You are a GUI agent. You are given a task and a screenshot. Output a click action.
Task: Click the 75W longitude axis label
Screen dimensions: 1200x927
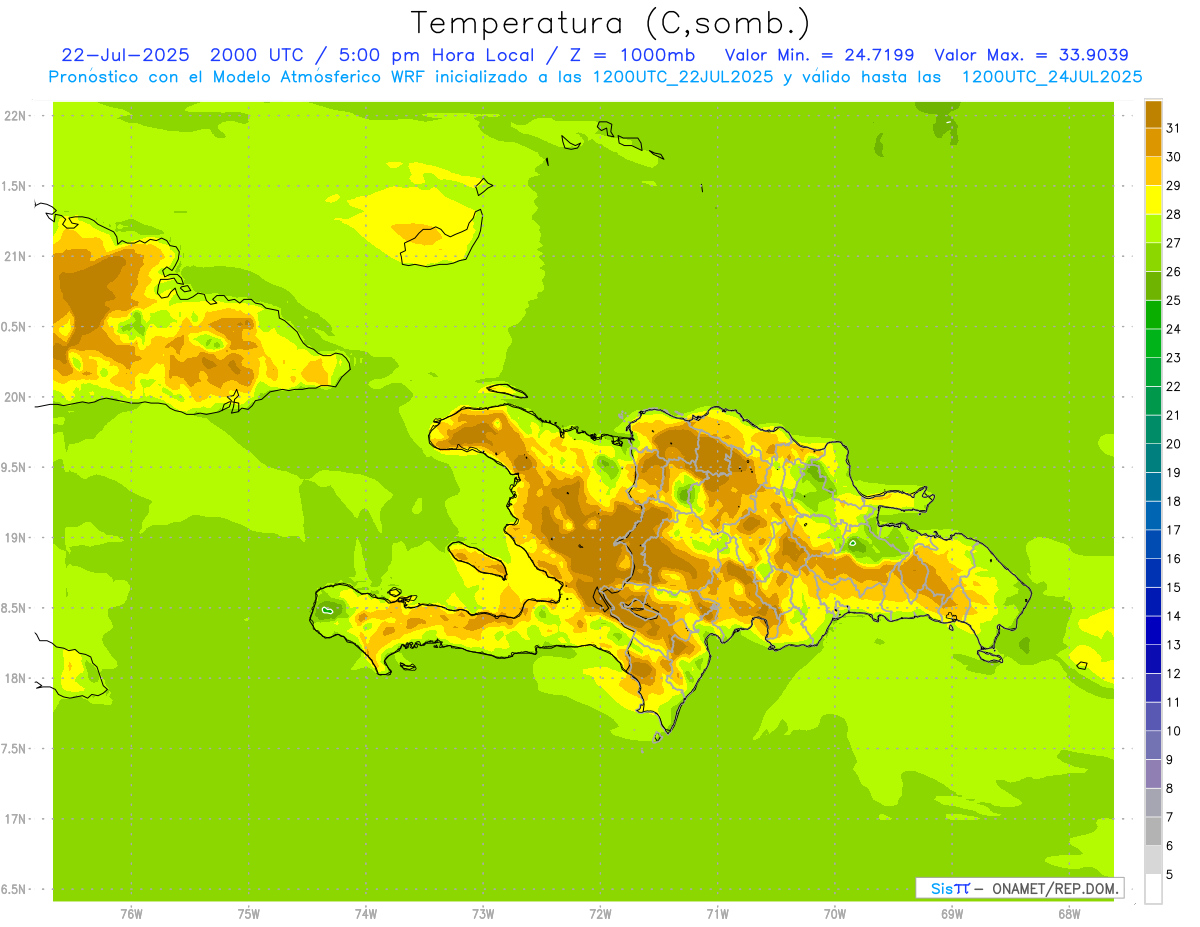(x=249, y=914)
